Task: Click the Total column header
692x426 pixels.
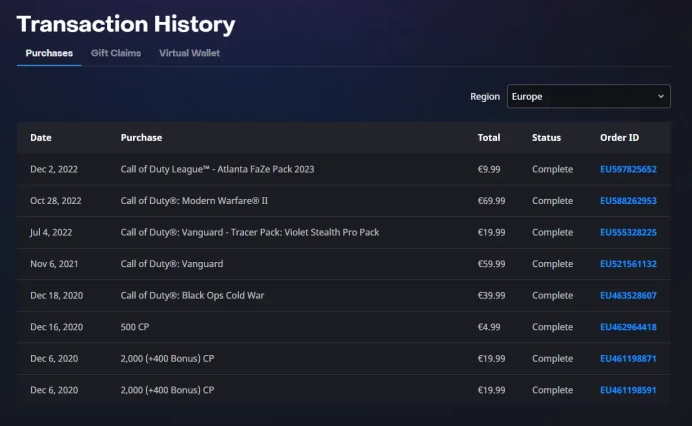Action: point(489,138)
